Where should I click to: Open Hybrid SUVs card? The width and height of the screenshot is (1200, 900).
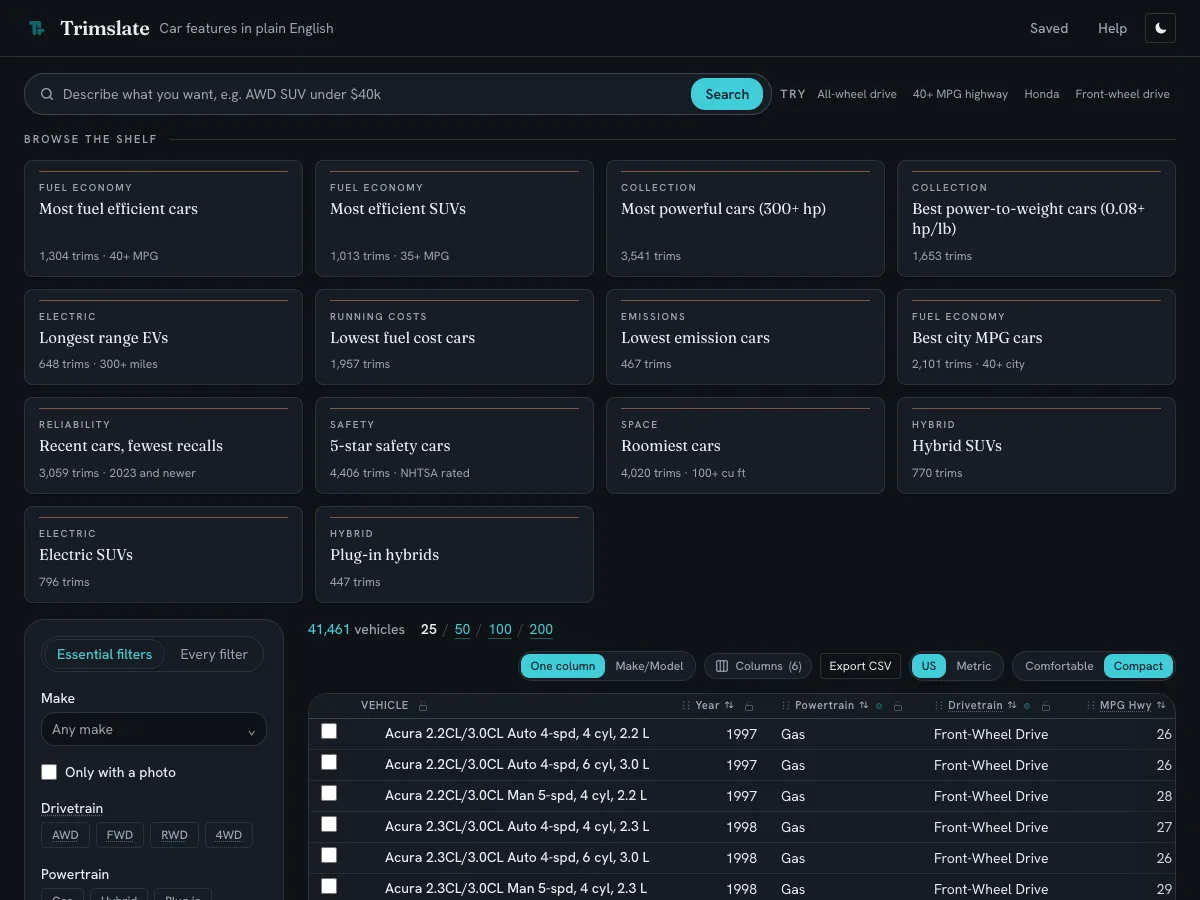[x=1036, y=445]
